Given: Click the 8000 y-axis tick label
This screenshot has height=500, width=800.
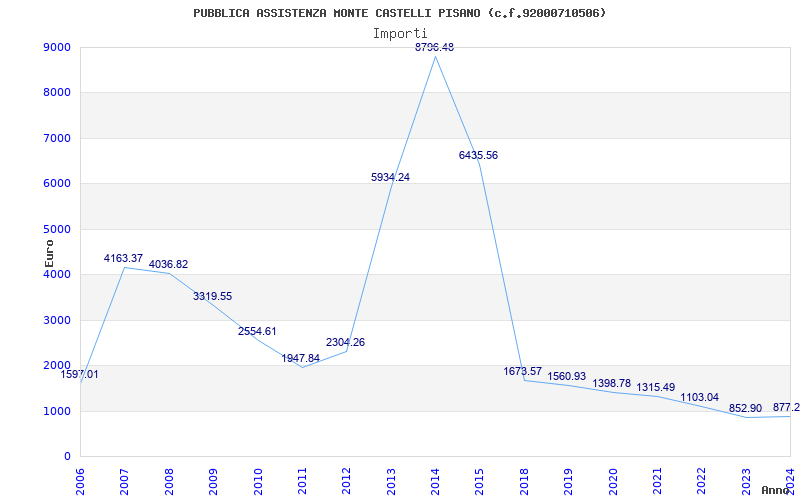Looking at the screenshot, I should point(57,93).
